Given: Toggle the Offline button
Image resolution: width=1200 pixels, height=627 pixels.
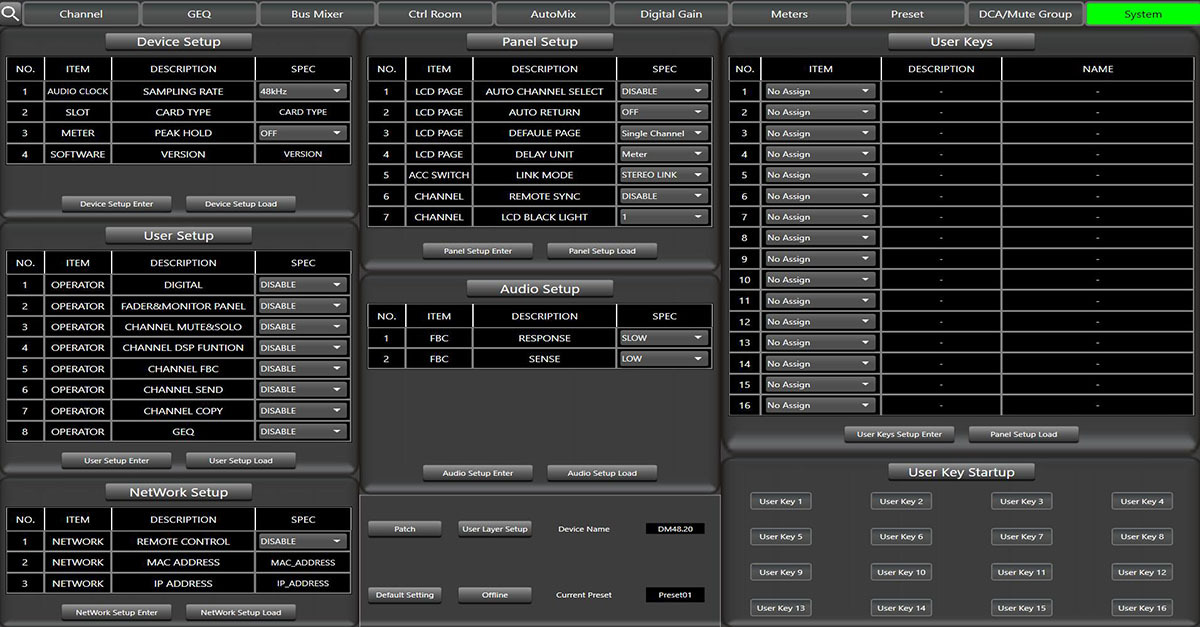Looking at the screenshot, I should coord(494,595).
